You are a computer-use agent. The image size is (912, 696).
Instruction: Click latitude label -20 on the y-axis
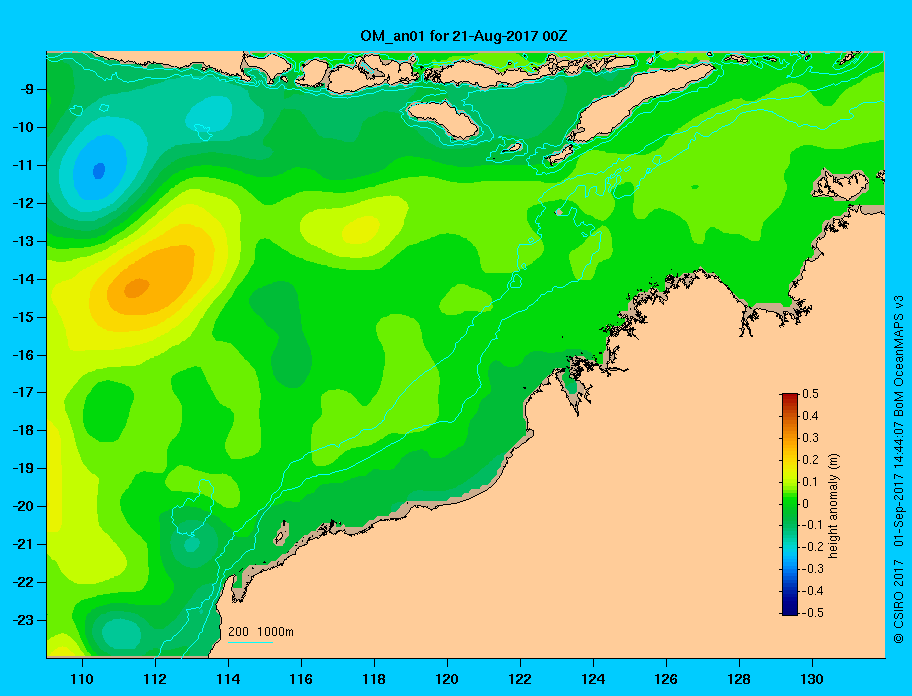click(20, 506)
